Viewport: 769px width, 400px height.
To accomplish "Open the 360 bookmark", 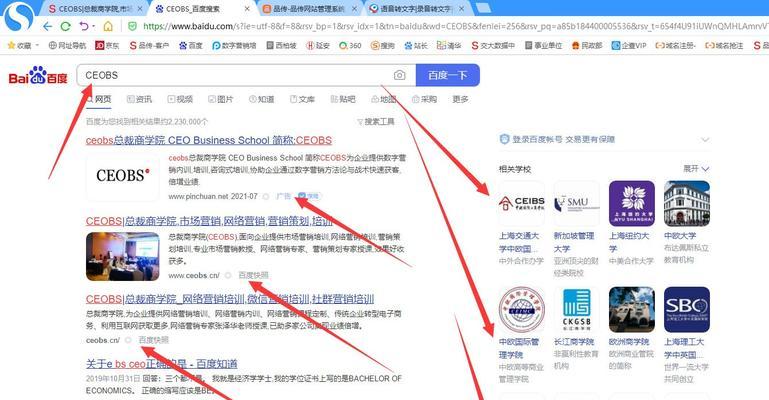I will pos(350,45).
